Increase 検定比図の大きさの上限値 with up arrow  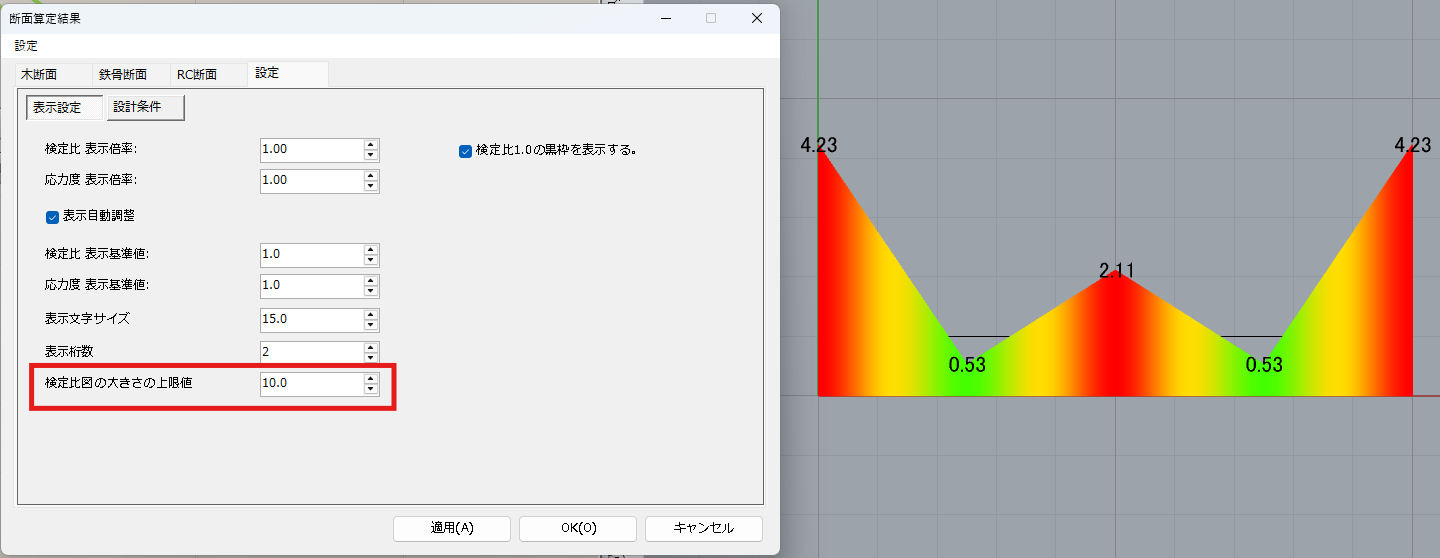click(371, 378)
